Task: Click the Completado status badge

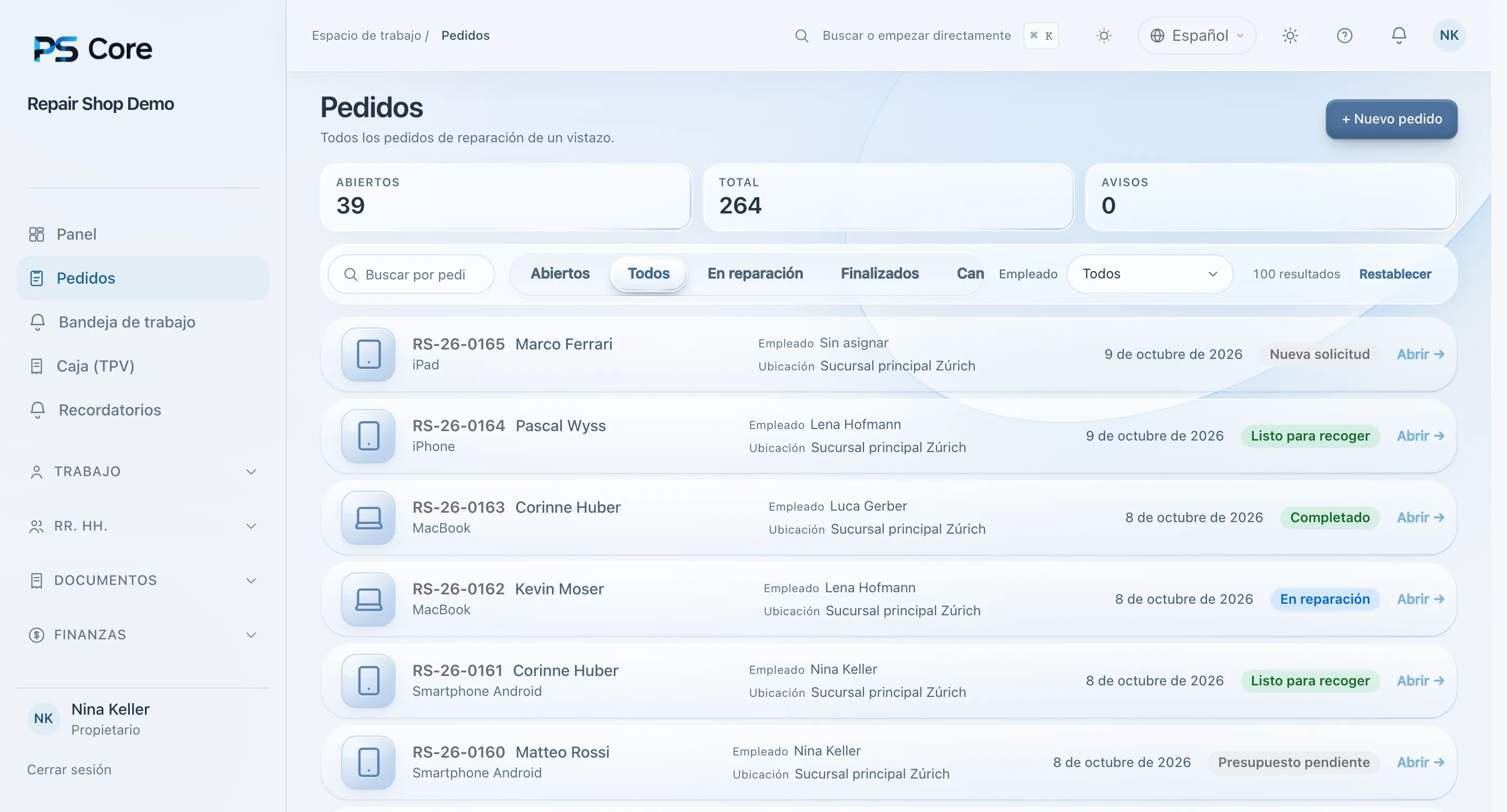Action: click(x=1330, y=518)
